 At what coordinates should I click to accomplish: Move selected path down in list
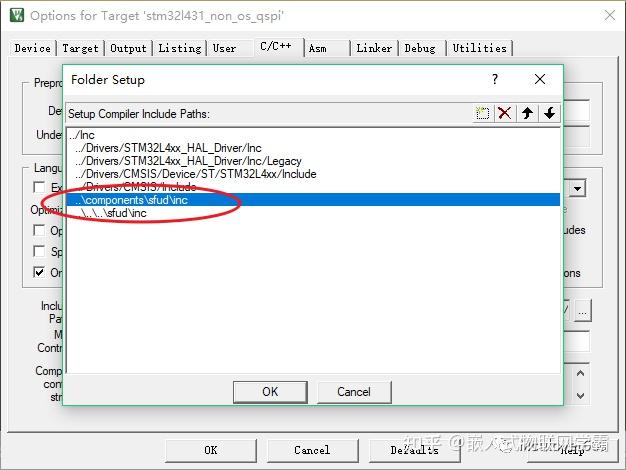click(549, 113)
